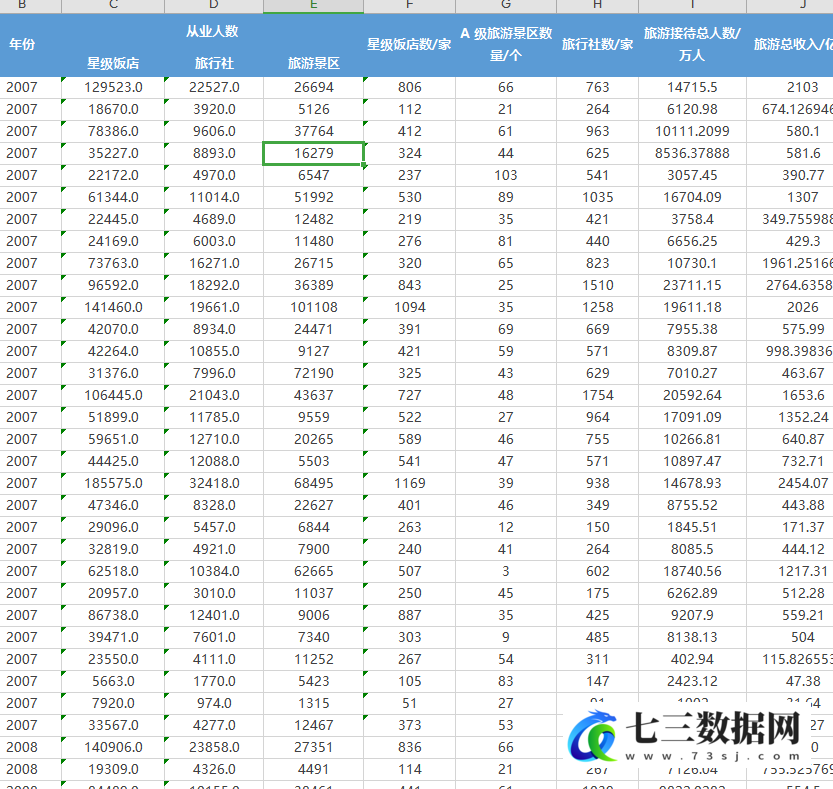
Task: Select cell with value 129523.0
Action: (x=113, y=88)
